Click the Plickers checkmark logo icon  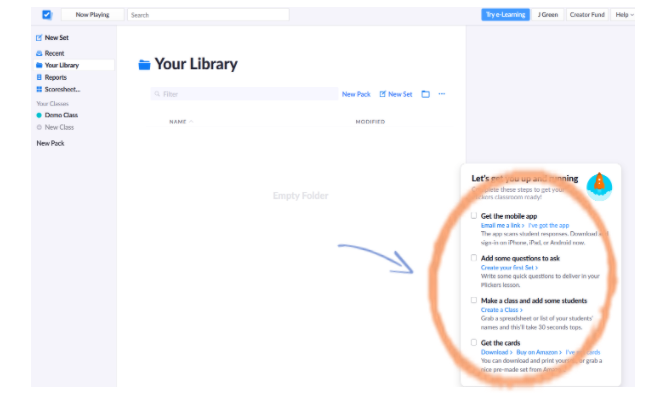(x=47, y=15)
